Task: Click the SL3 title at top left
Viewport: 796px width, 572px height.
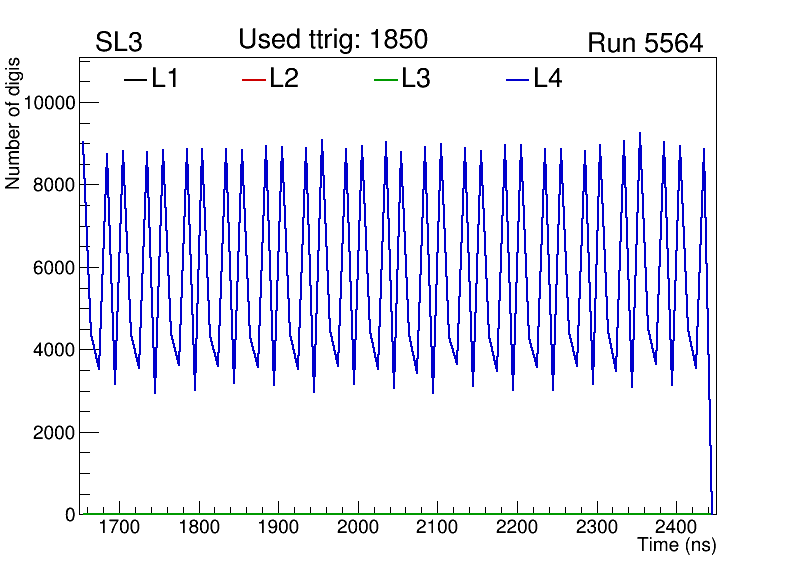Action: [x=120, y=43]
